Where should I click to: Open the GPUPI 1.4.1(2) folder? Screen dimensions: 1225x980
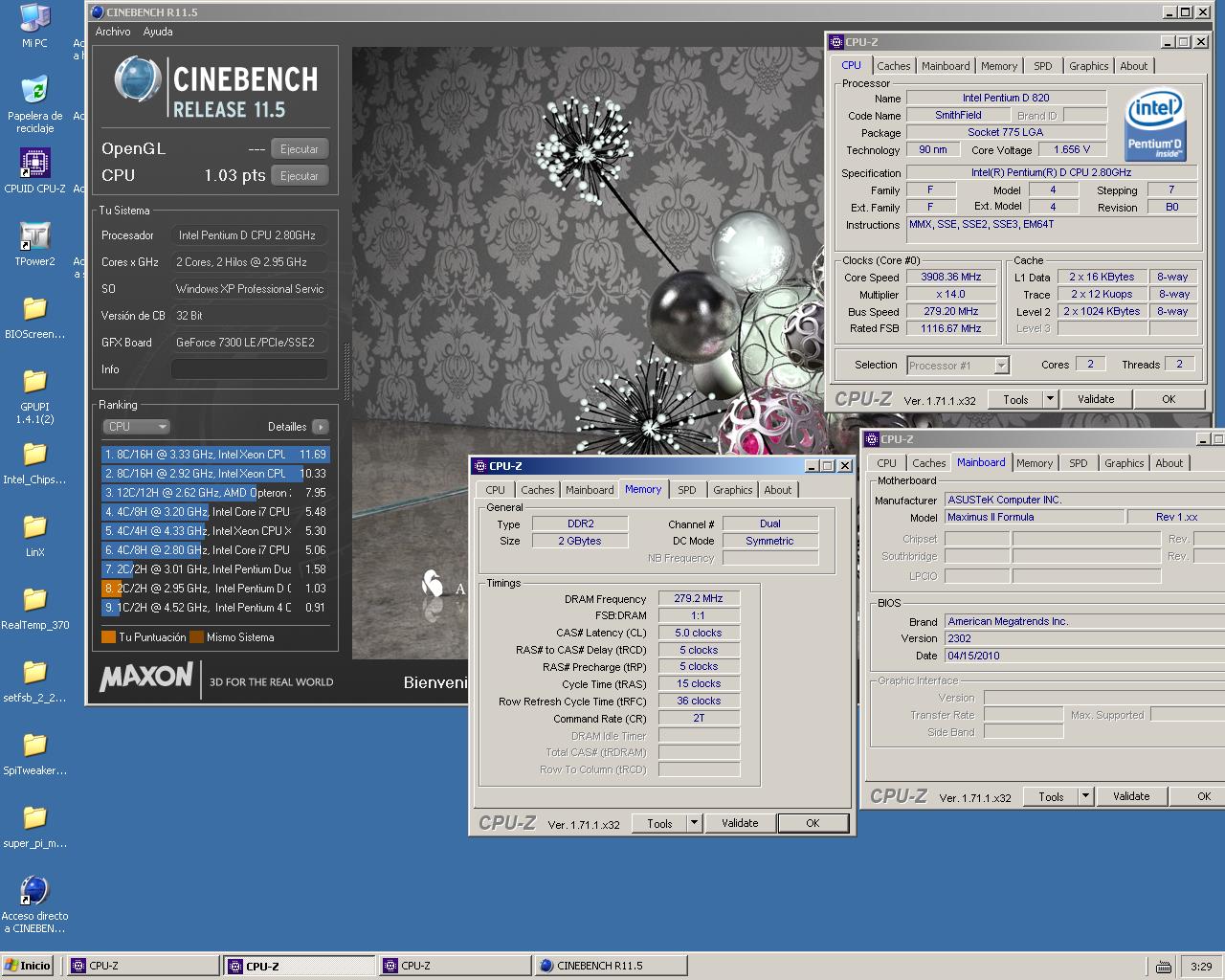(x=34, y=396)
